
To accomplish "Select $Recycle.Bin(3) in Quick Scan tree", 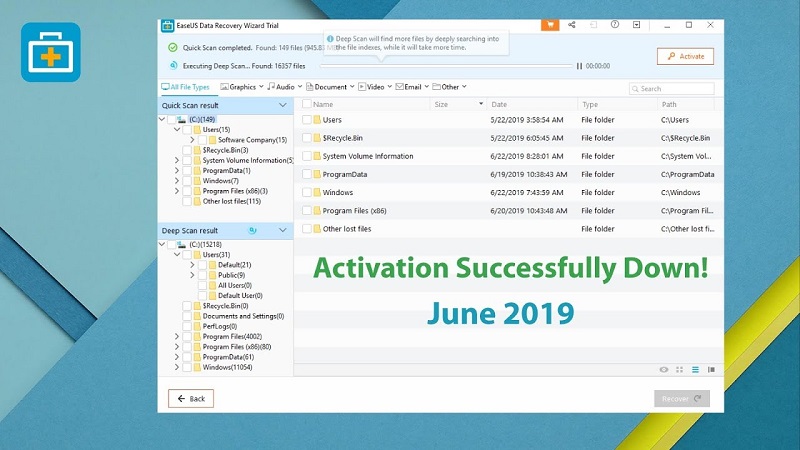I will click(225, 150).
